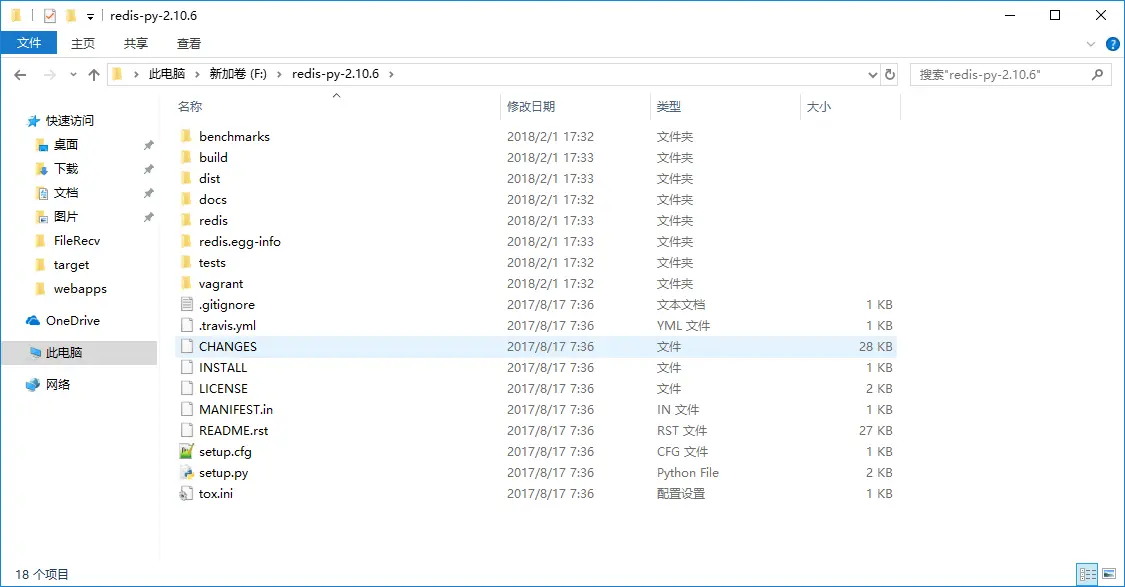
Task: Select FileRecv in the navigation pane
Action: point(76,240)
